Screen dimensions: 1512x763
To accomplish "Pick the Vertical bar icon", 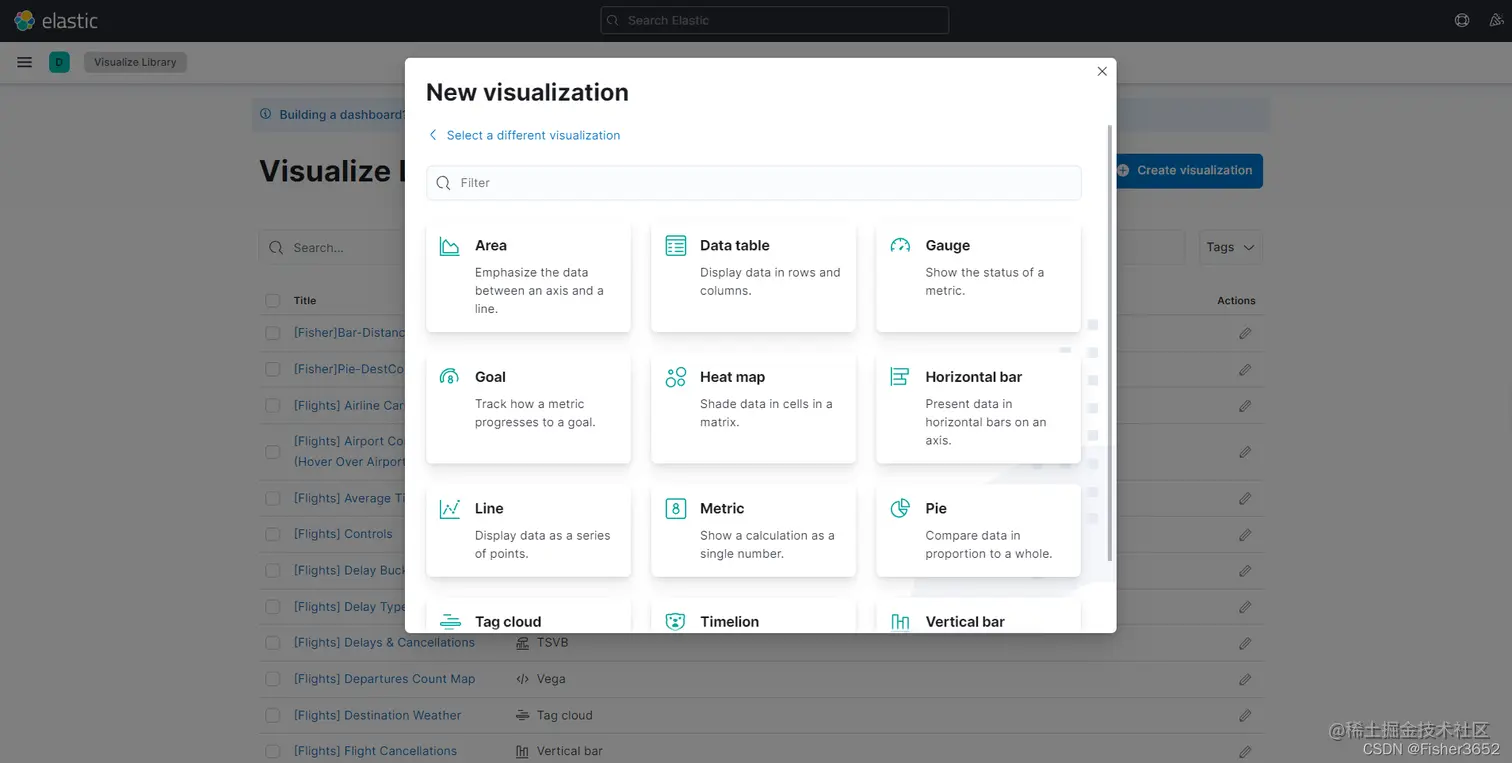I will click(x=900, y=621).
